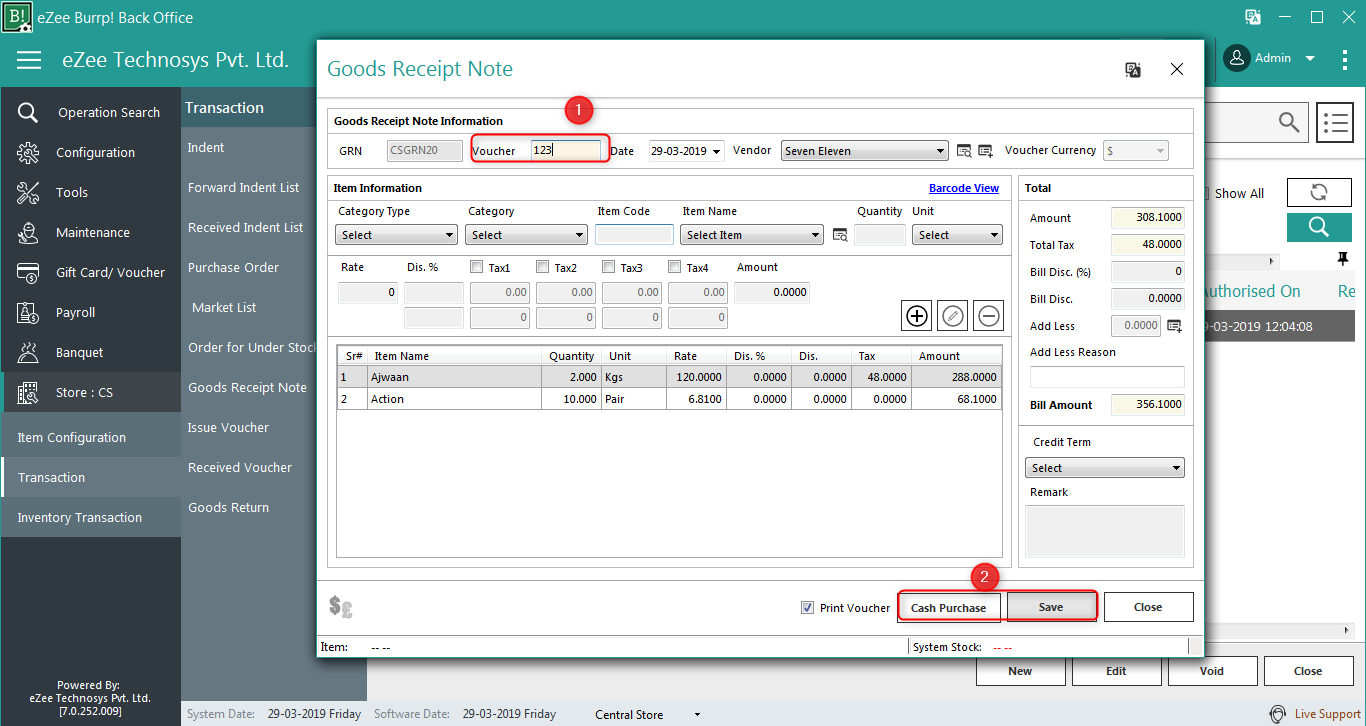Screen dimensions: 1366x726
Task: Click the vendor search icon next to Seven Eleven
Action: tap(964, 151)
